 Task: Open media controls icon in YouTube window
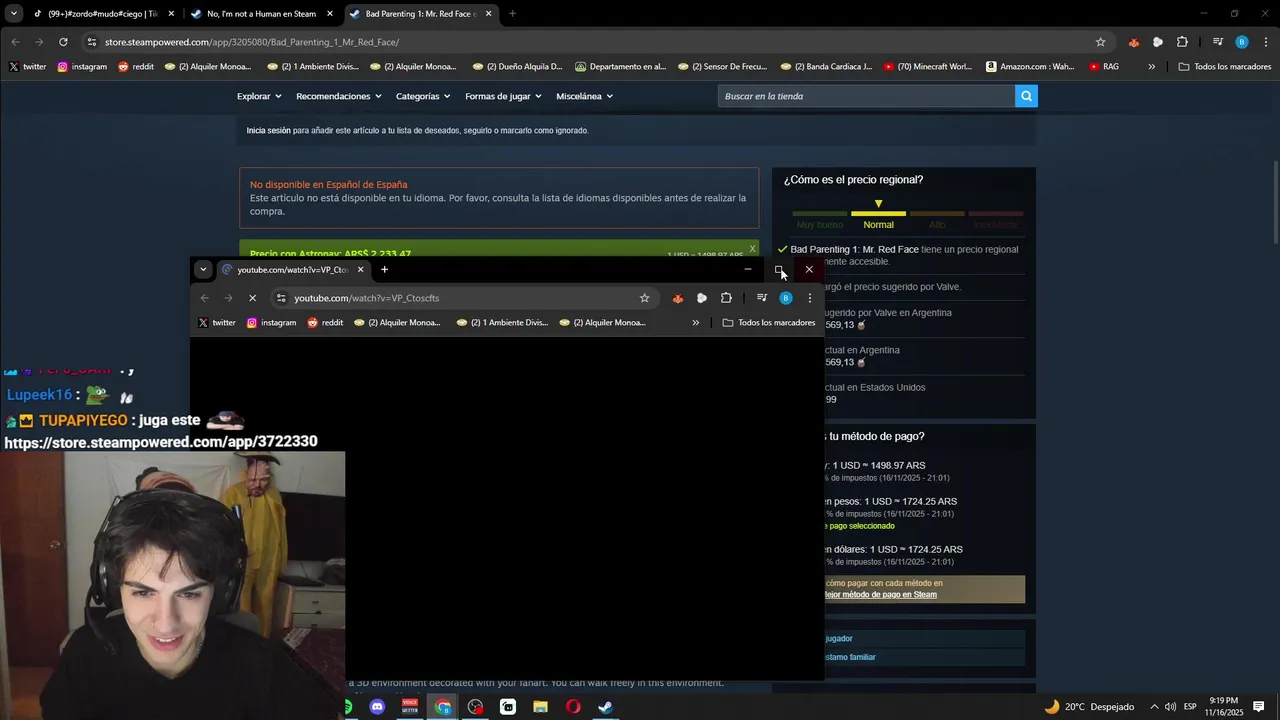(x=761, y=298)
